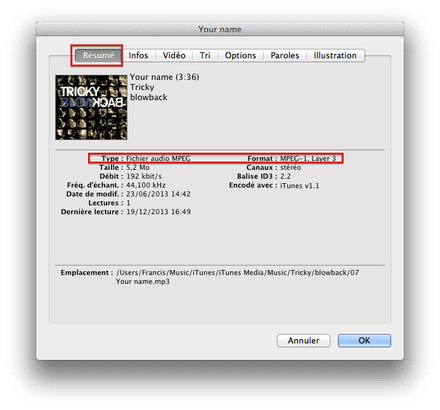The image size is (440, 410).
Task: Click the Débit value 192 kbit/s
Action: point(144,176)
